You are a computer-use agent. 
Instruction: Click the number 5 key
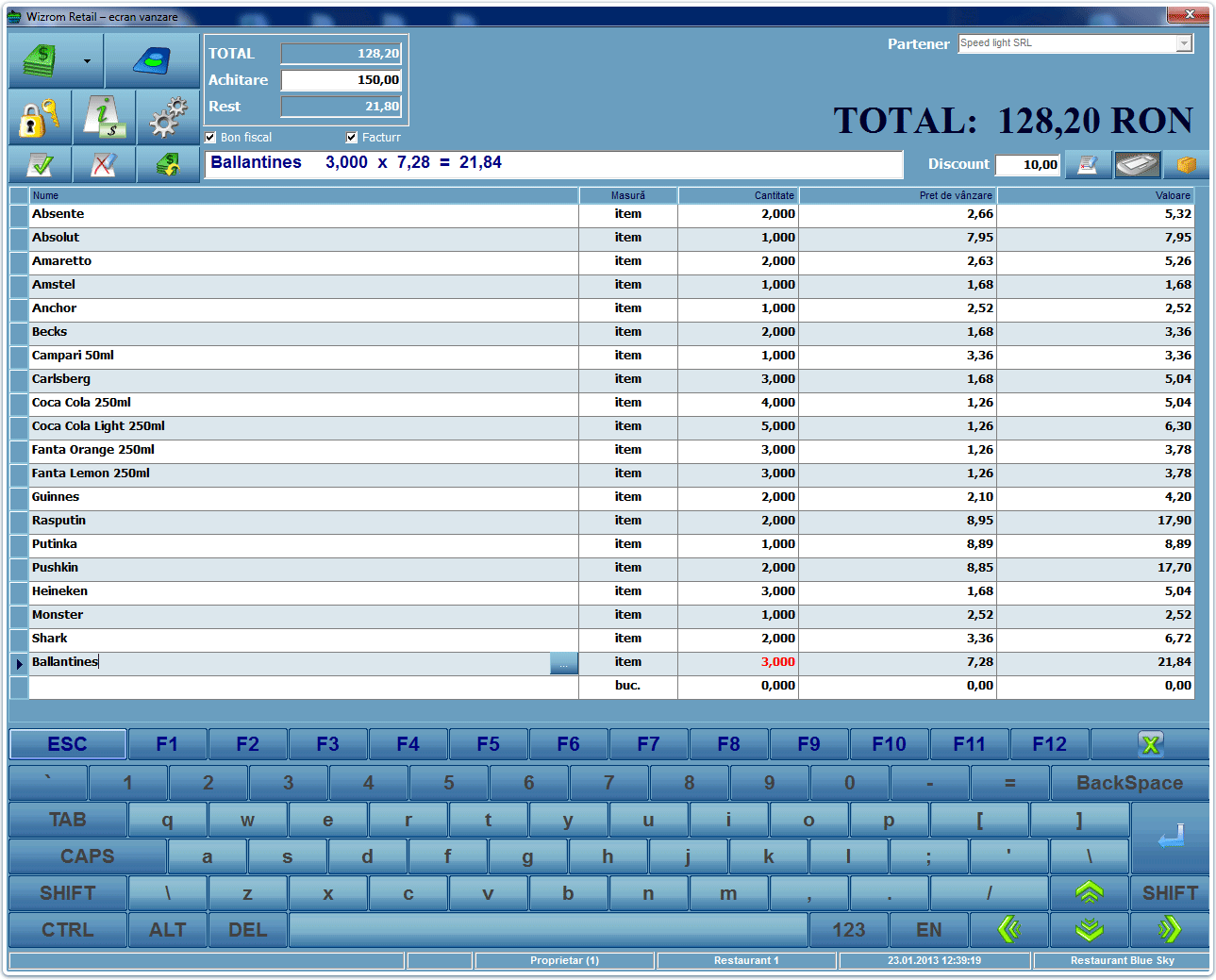tap(448, 783)
